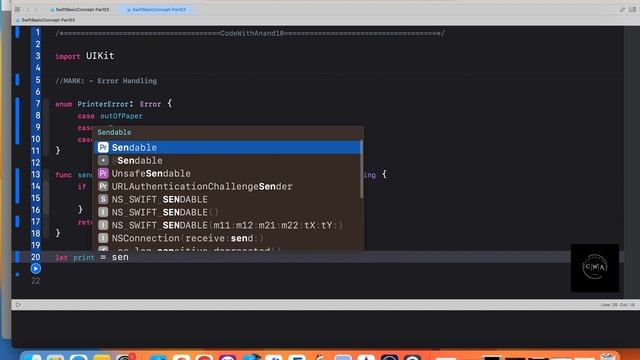
Task: Click line number 20 in the gutter
Action: click(x=36, y=257)
